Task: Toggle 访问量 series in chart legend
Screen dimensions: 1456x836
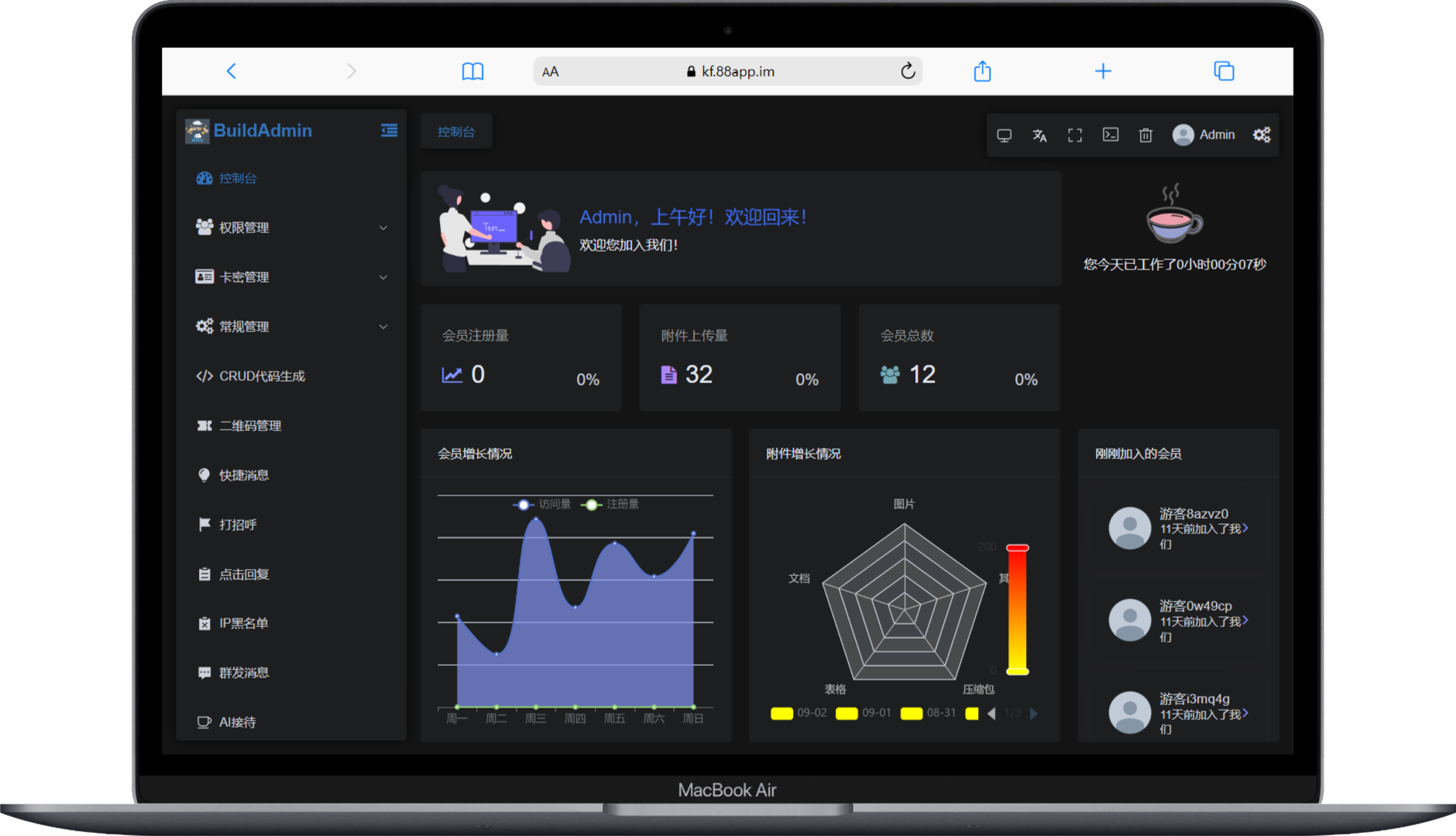Action: point(541,505)
